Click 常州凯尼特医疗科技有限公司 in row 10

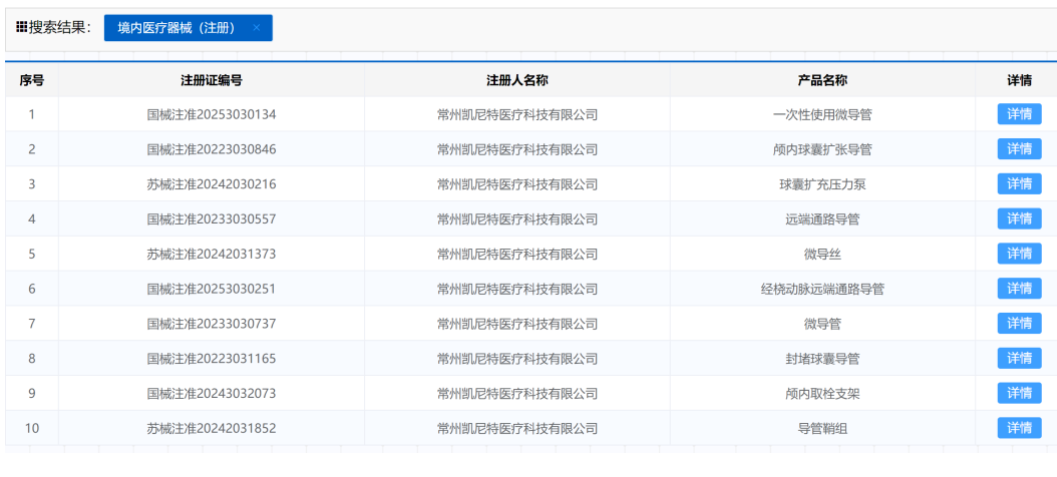[x=517, y=428]
